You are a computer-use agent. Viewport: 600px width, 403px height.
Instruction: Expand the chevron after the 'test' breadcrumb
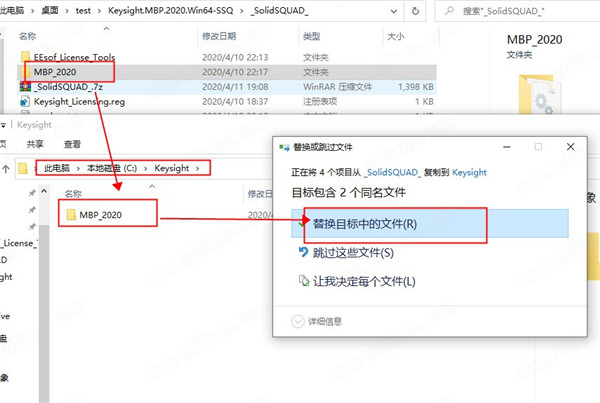click(99, 11)
